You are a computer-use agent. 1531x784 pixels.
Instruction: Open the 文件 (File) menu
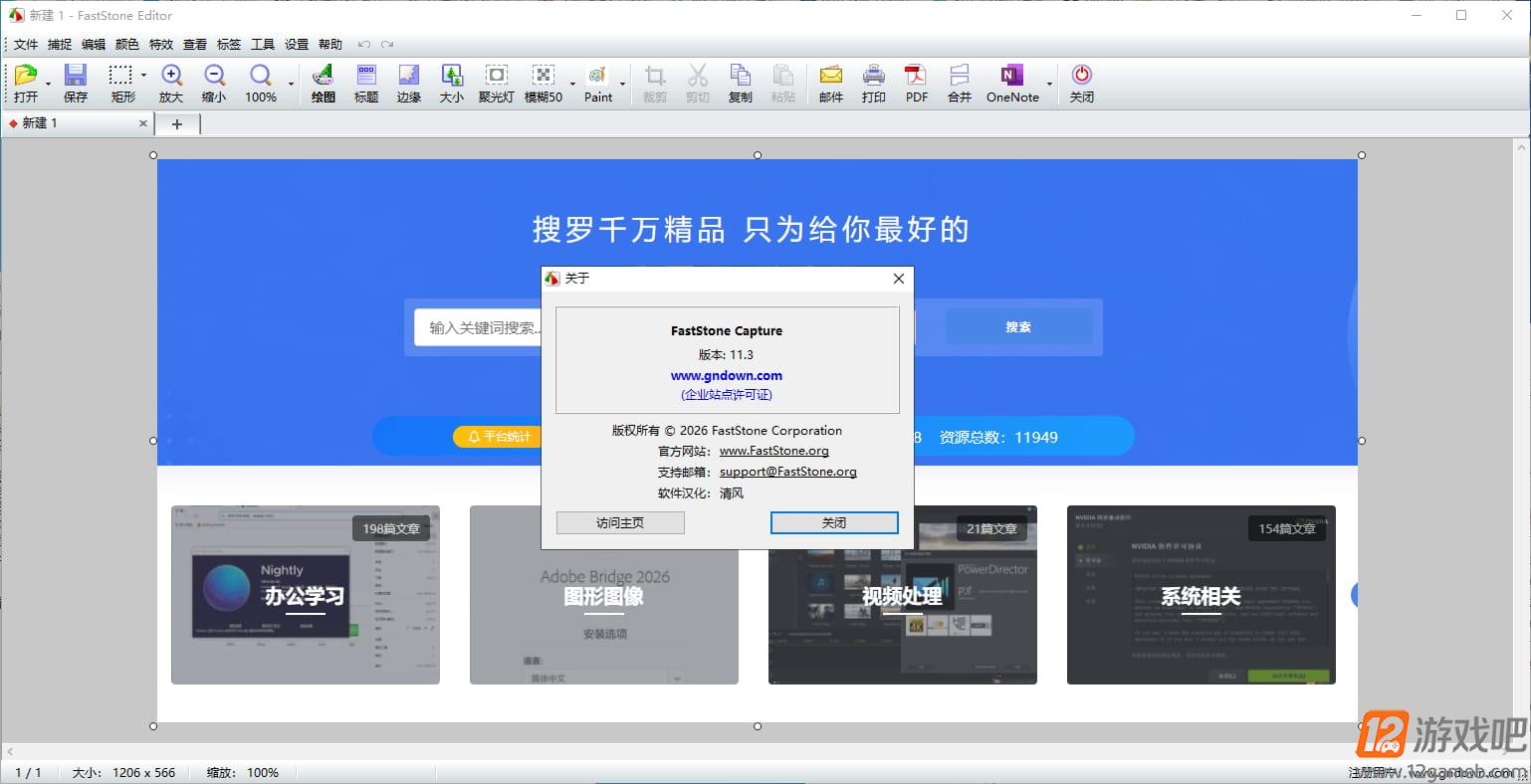(26, 44)
